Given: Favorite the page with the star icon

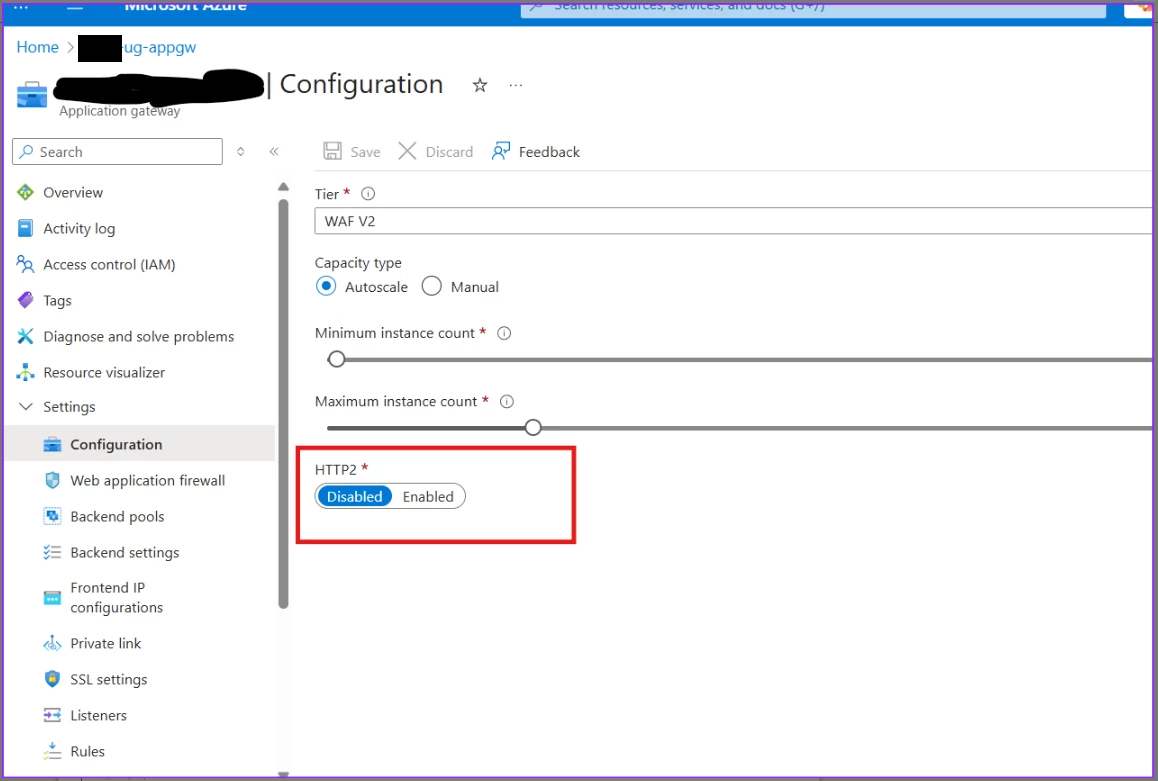Looking at the screenshot, I should tap(480, 86).
